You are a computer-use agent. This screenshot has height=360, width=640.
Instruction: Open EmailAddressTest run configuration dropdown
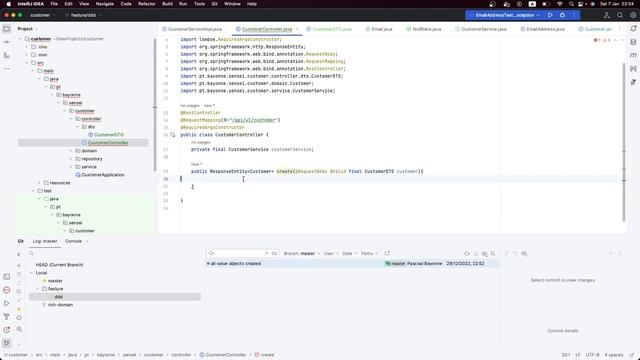[505, 15]
